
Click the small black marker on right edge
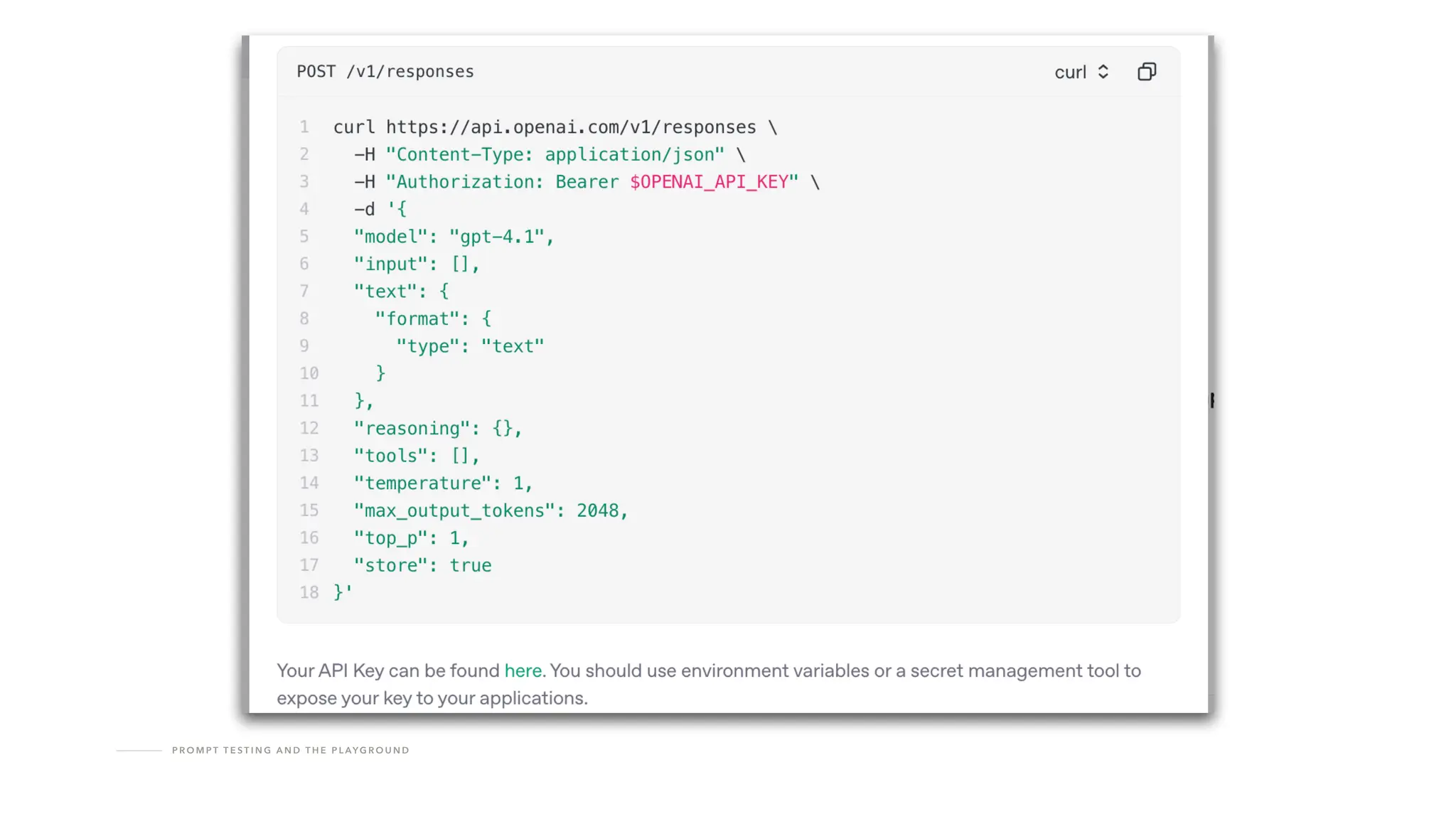(1212, 400)
